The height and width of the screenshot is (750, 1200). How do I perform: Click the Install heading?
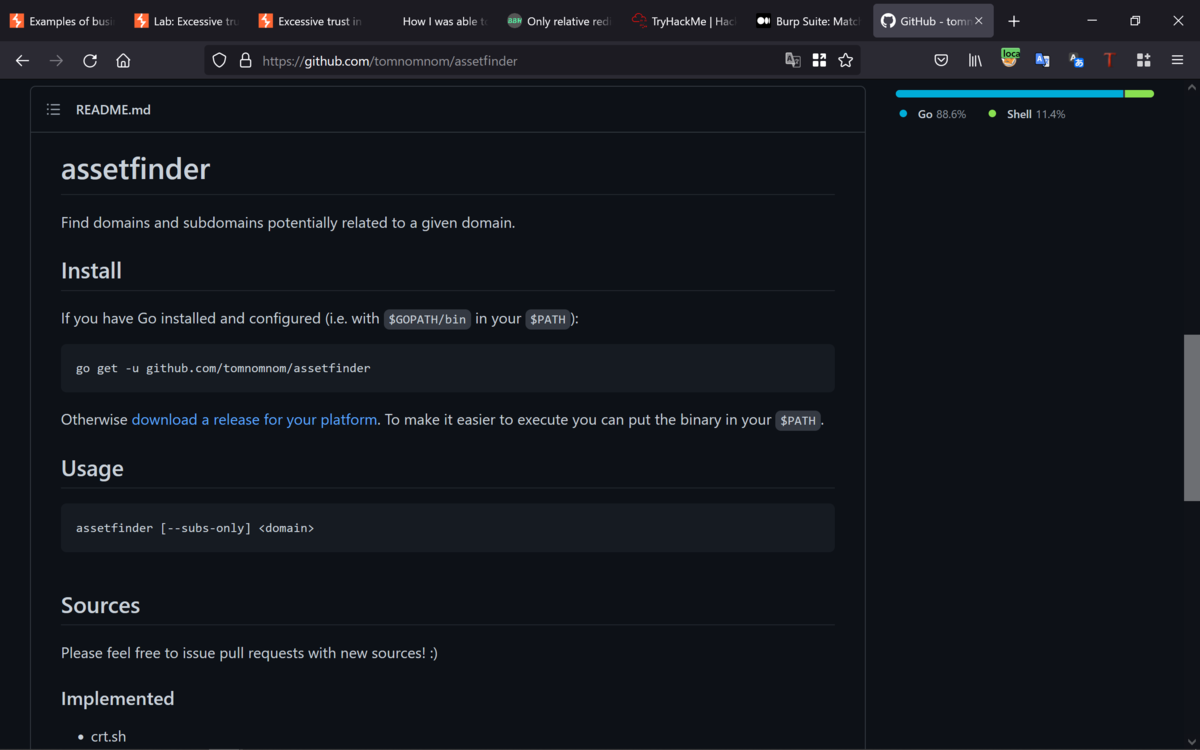91,270
